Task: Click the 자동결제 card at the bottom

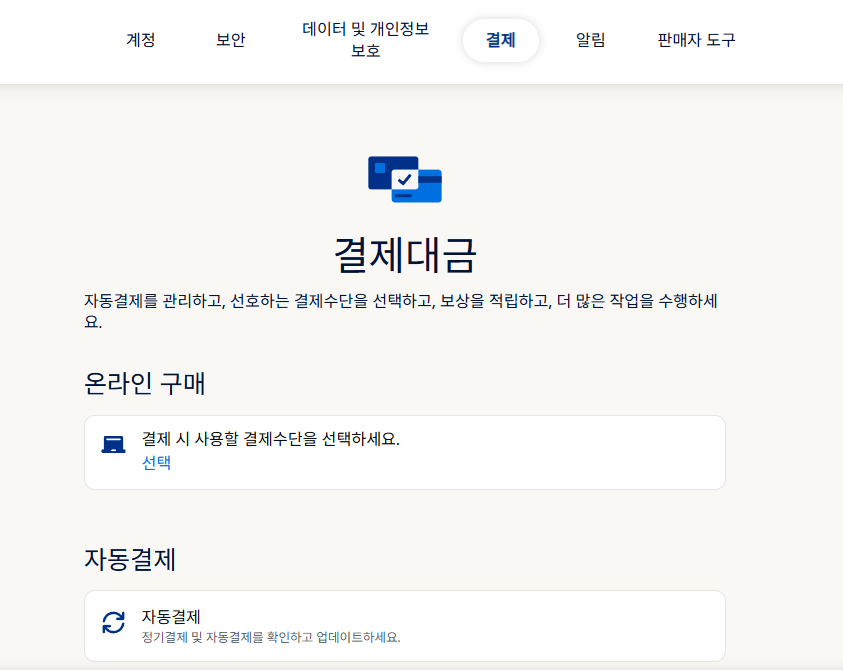Action: coord(403,626)
